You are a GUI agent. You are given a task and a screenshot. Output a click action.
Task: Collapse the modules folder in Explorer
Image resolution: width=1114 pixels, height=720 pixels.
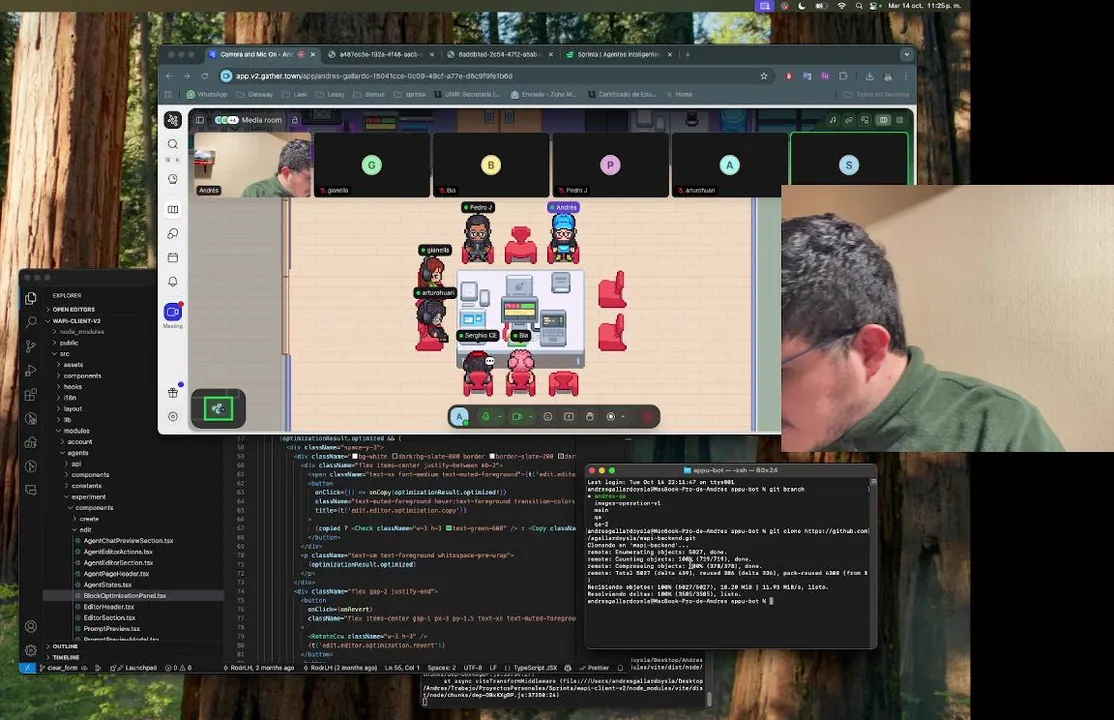76,431
